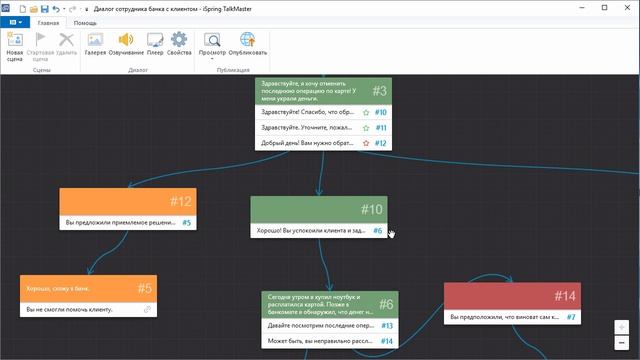Click the Удалить scene button
Viewport: 640px width, 360px height.
pyautogui.click(x=66, y=44)
